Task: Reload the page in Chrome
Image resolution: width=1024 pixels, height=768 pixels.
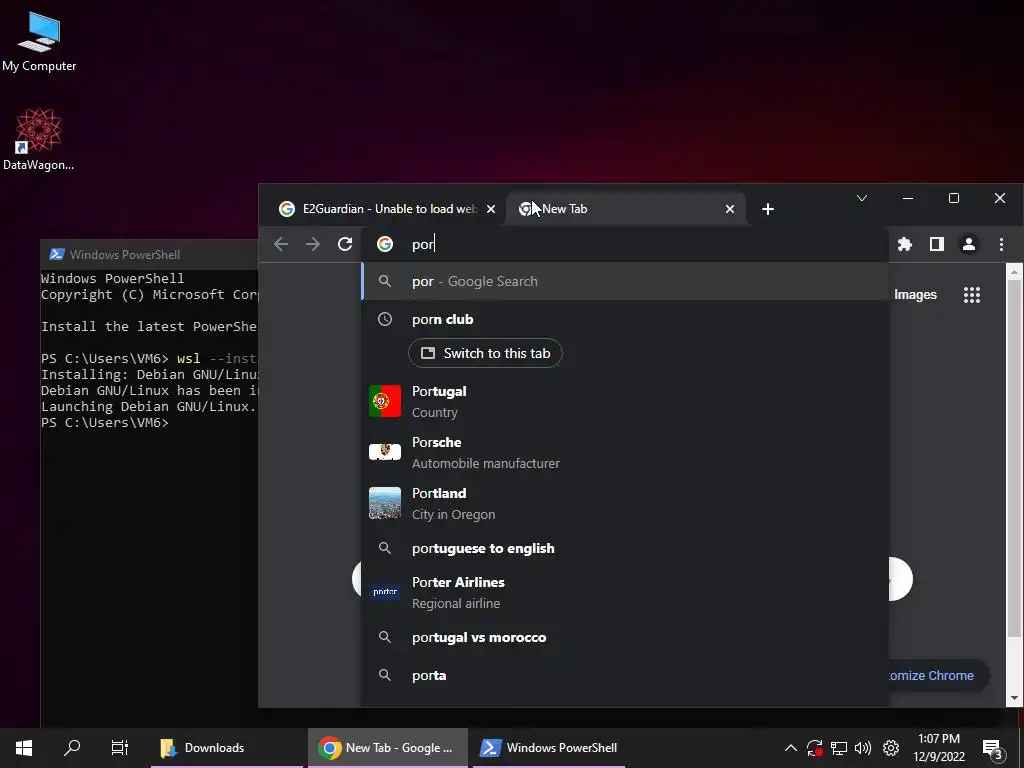Action: (x=345, y=244)
